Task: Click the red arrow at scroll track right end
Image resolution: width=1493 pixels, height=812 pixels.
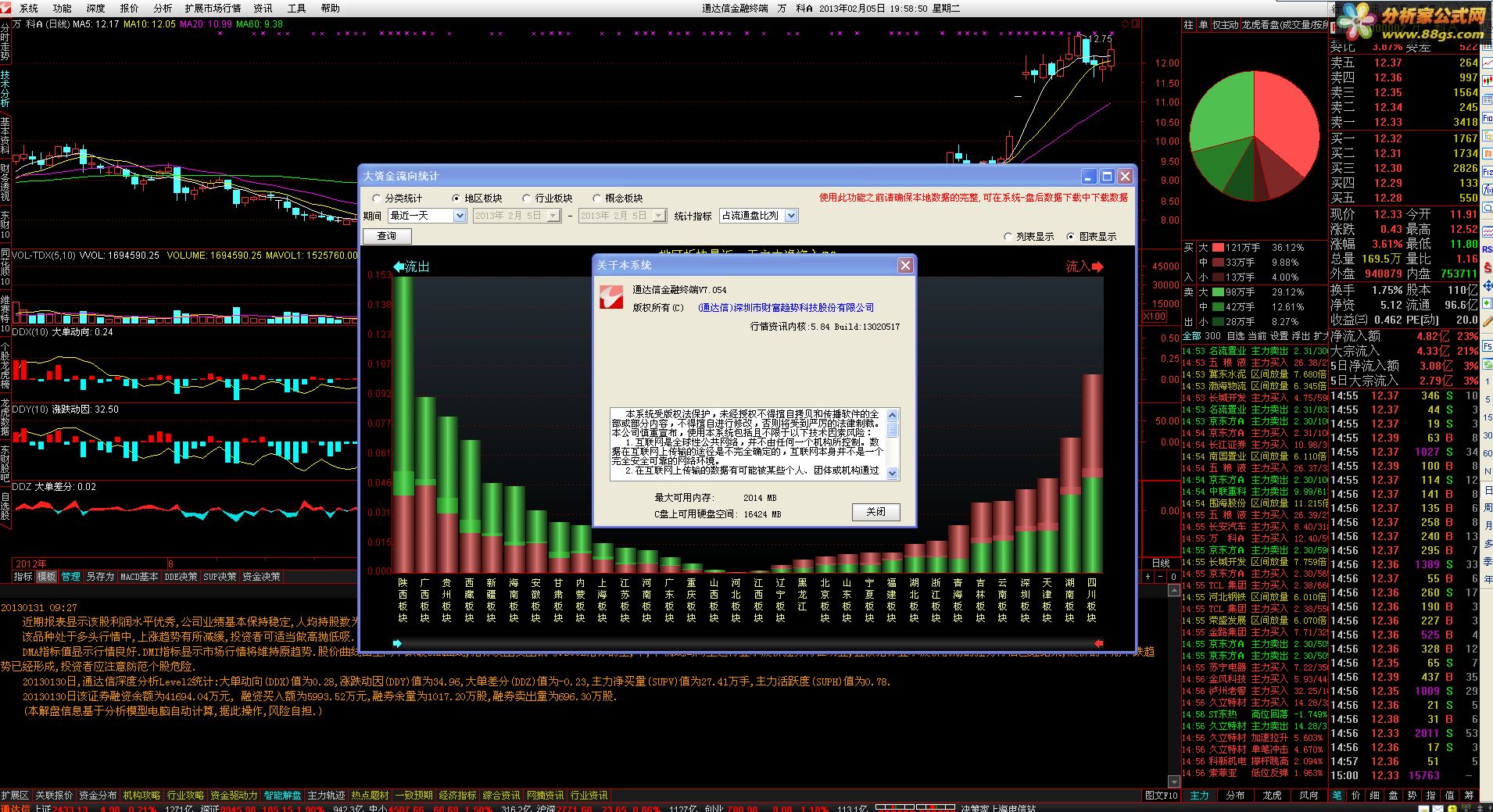Action: coord(1099,643)
